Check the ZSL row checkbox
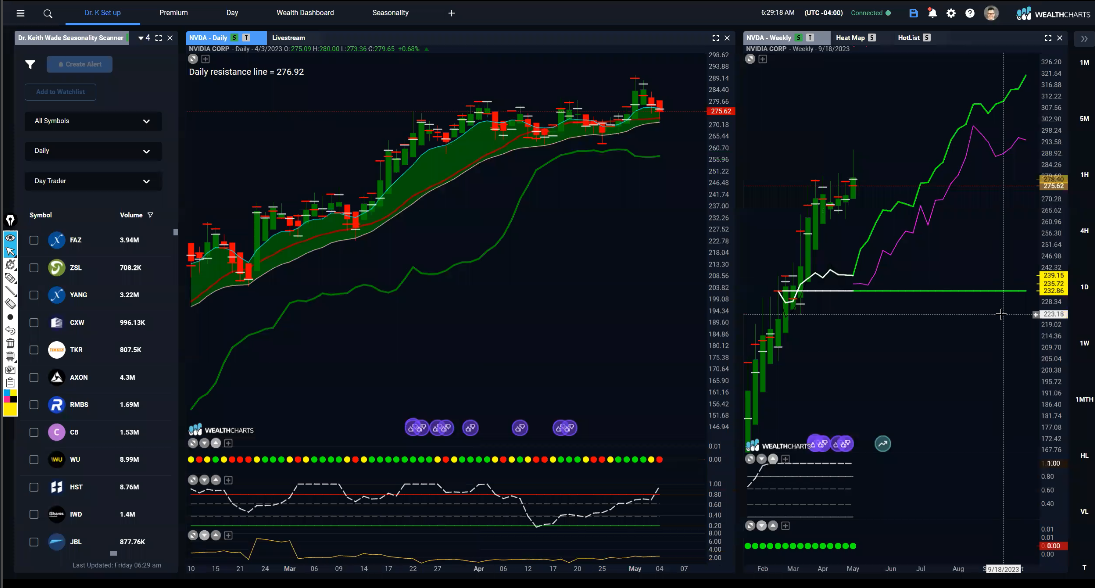1095x588 pixels. pyautogui.click(x=34, y=267)
